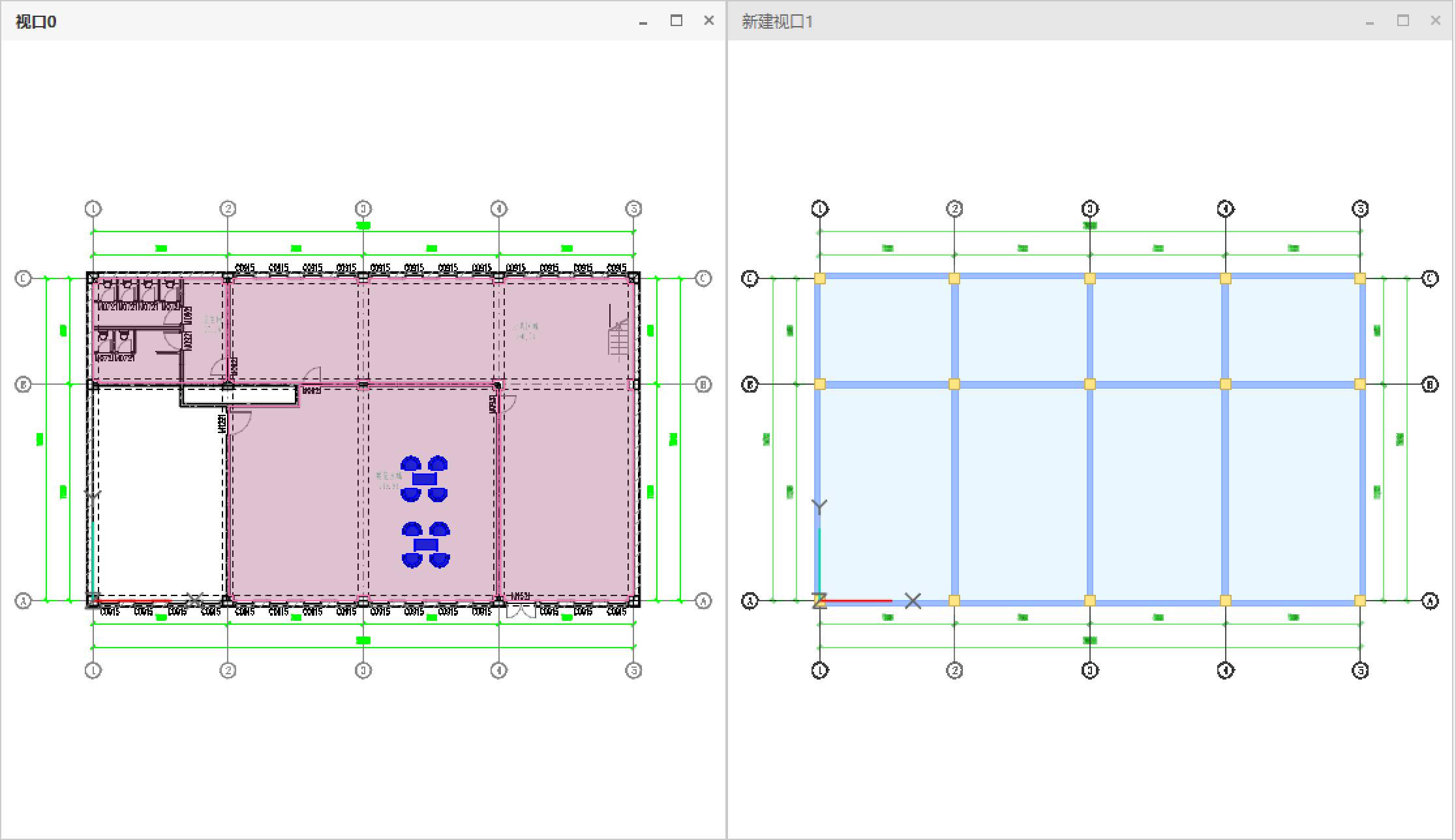Select the blue beam between axes 2 and 3 on line B in the right viewport
The image size is (1456, 840).
[x=1022, y=385]
